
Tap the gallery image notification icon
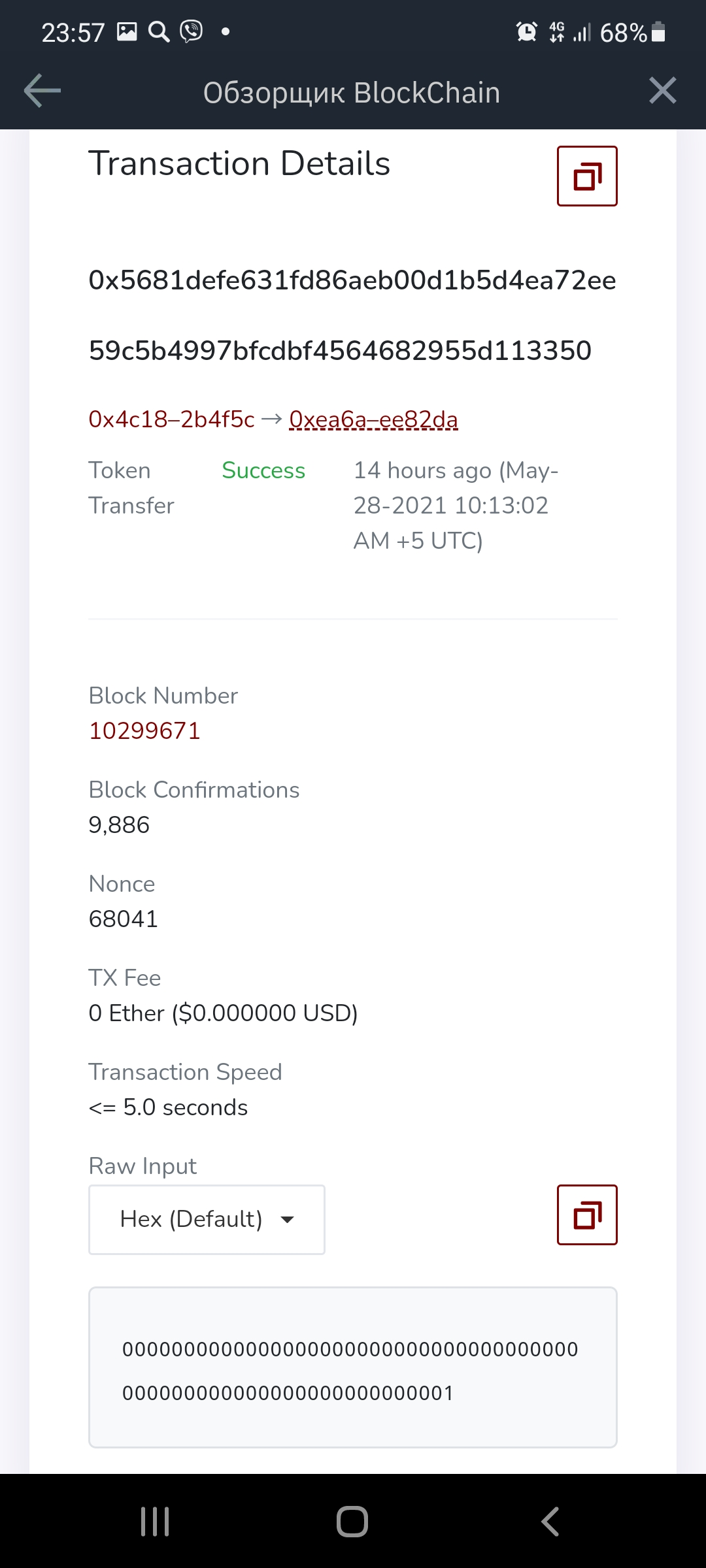pos(127,31)
